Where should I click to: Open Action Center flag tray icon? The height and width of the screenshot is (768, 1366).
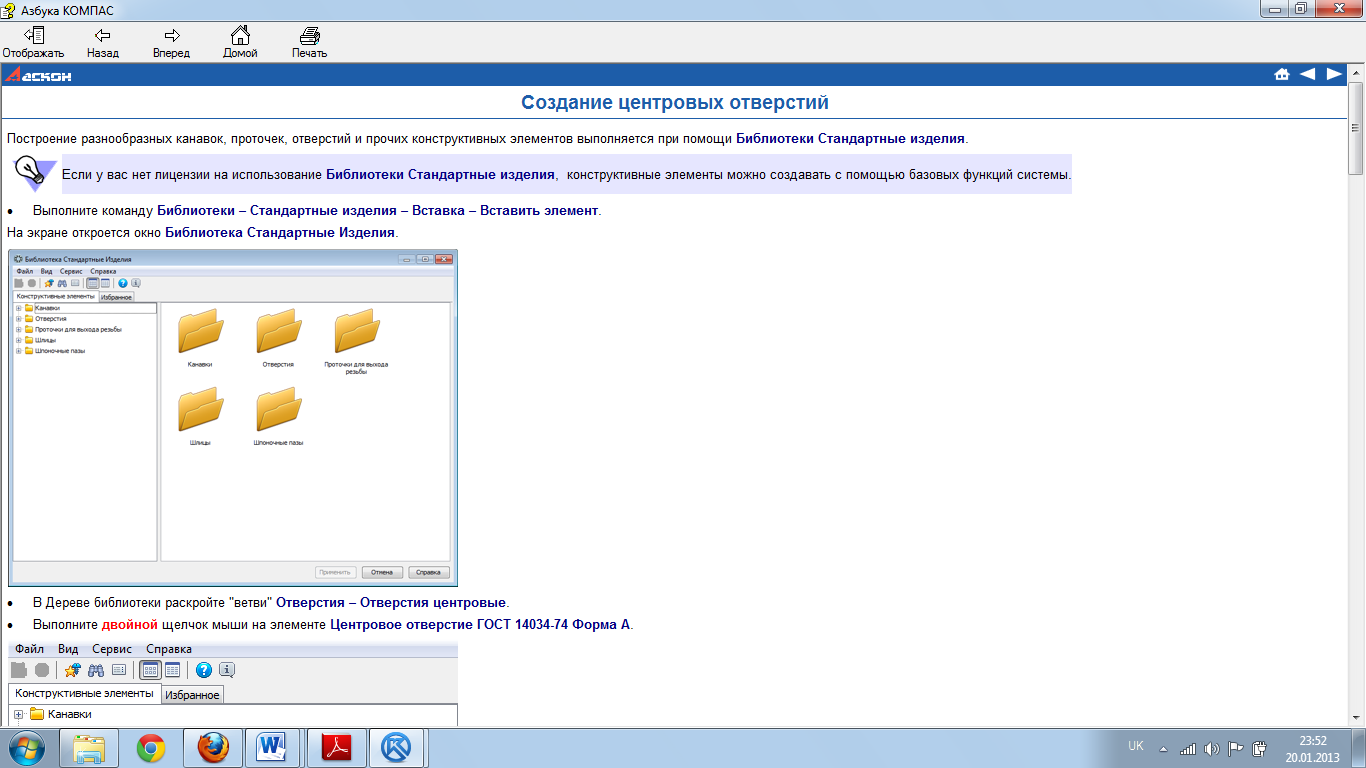(x=1236, y=748)
